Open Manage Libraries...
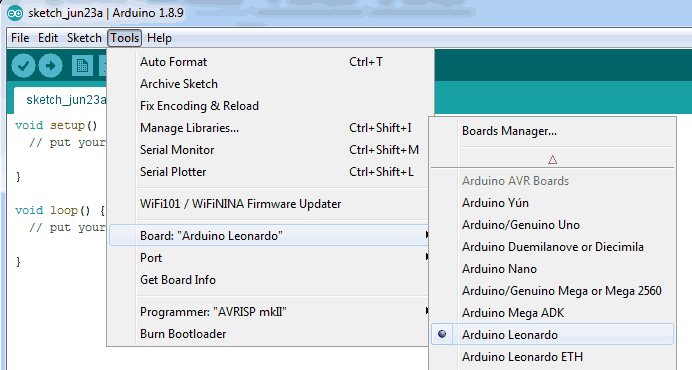 click(269, 128)
